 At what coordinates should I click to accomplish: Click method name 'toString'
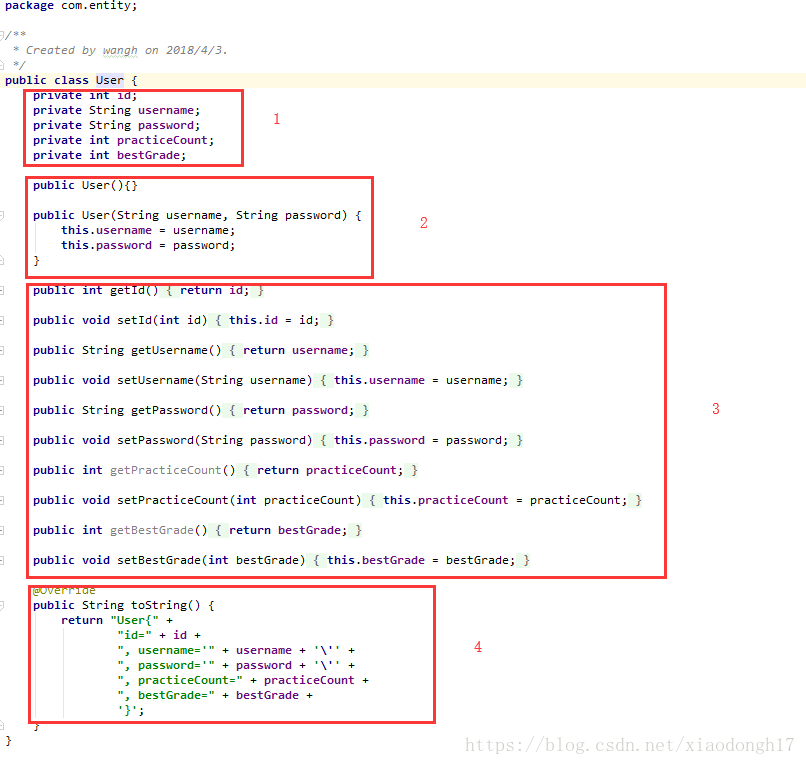coord(159,605)
